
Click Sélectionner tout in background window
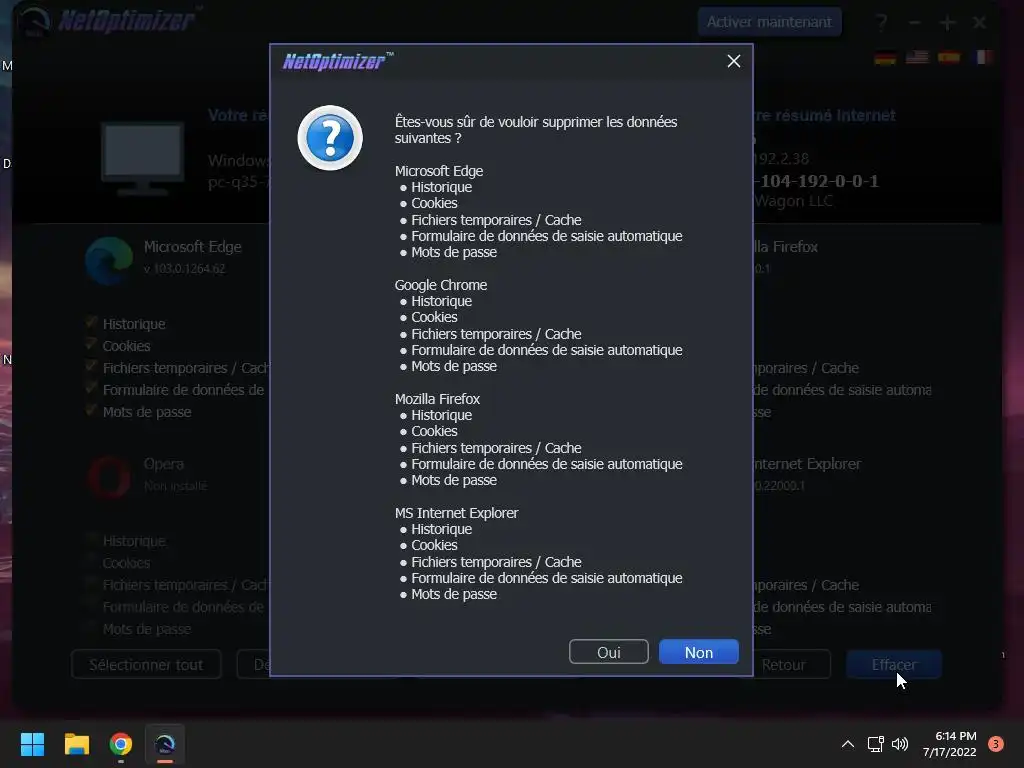(146, 664)
